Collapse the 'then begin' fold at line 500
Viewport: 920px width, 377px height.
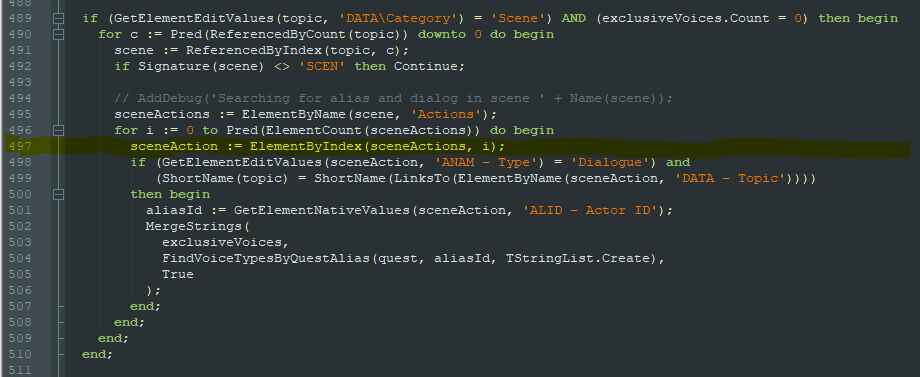pos(58,194)
